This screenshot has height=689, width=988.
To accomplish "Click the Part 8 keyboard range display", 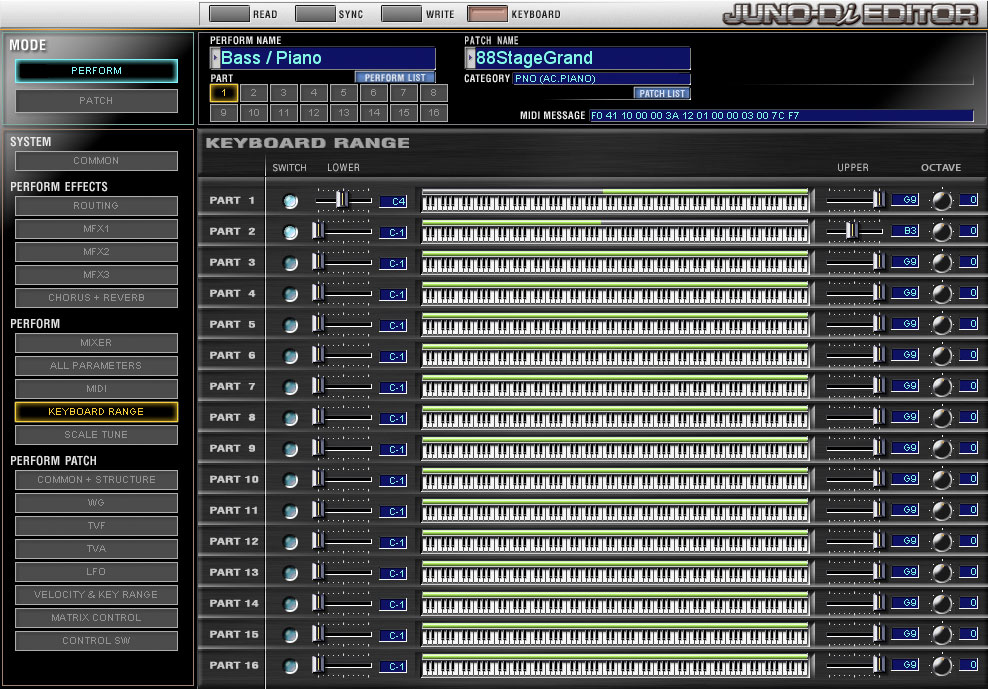I will tap(615, 417).
